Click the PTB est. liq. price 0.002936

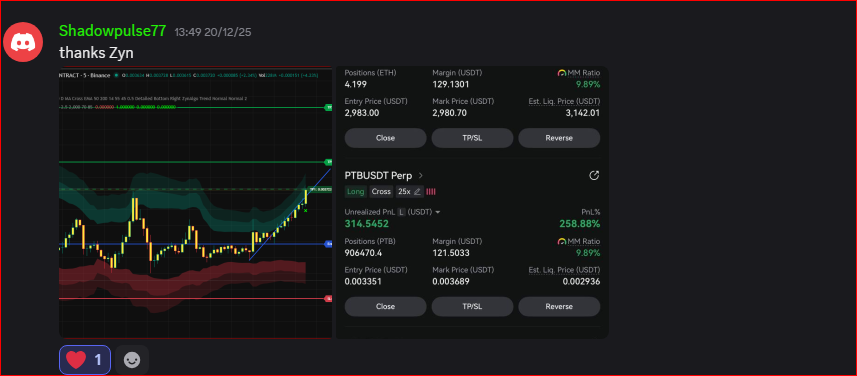pyautogui.click(x=581, y=282)
